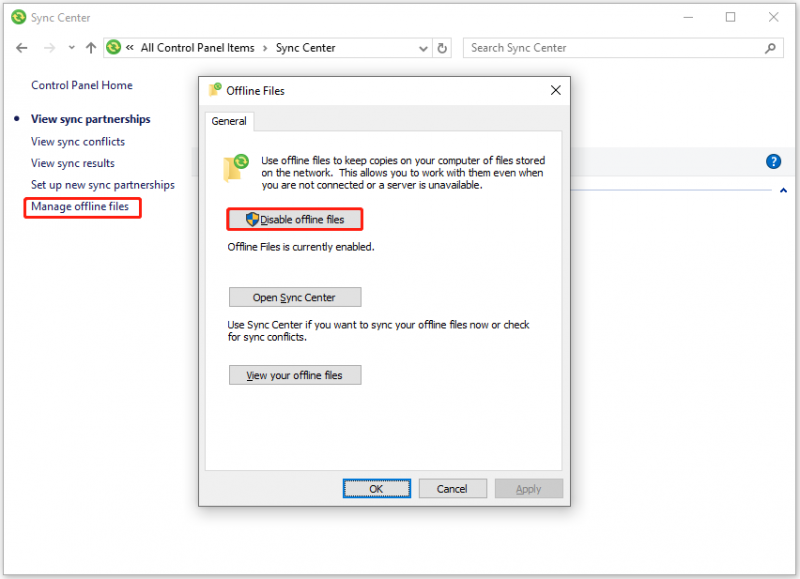
Task: Click the Sync Center address bar icon
Action: pyautogui.click(x=113, y=47)
